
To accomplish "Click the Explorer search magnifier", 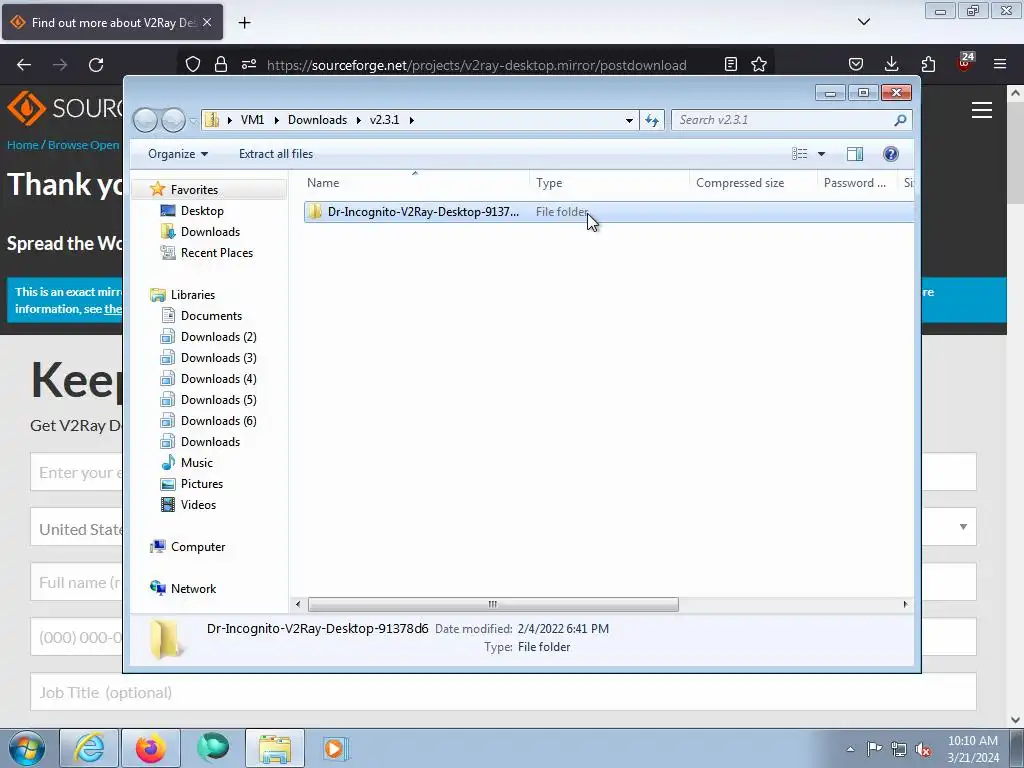I will [900, 120].
